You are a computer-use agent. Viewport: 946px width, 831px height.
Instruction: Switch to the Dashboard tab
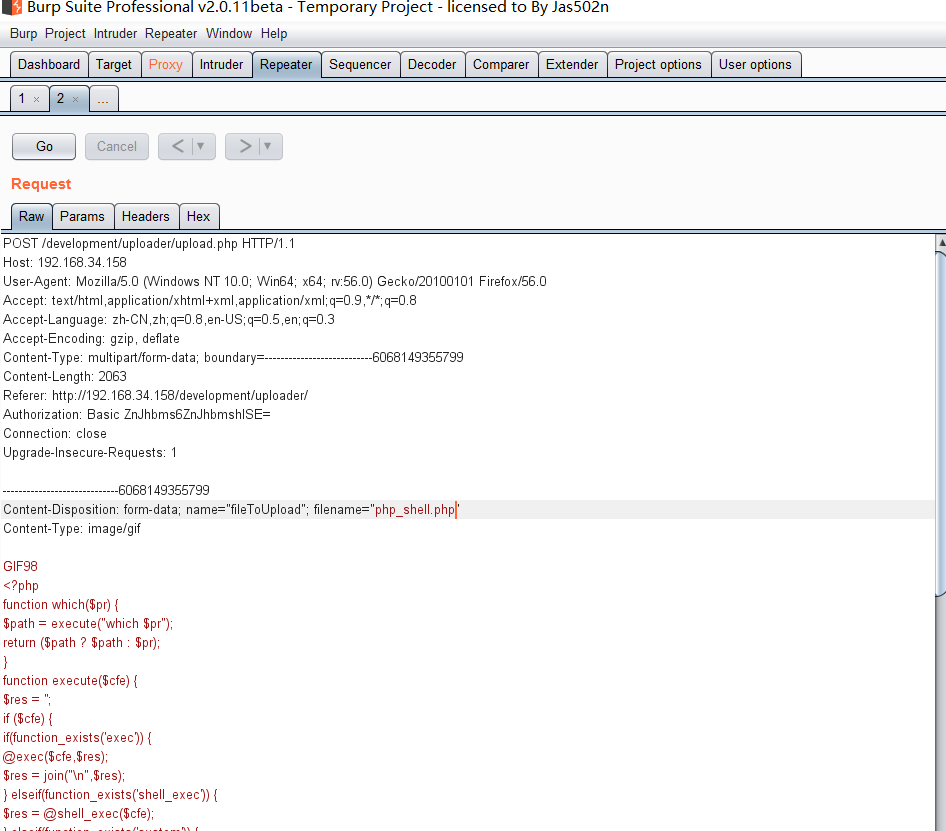pyautogui.click(x=49, y=65)
